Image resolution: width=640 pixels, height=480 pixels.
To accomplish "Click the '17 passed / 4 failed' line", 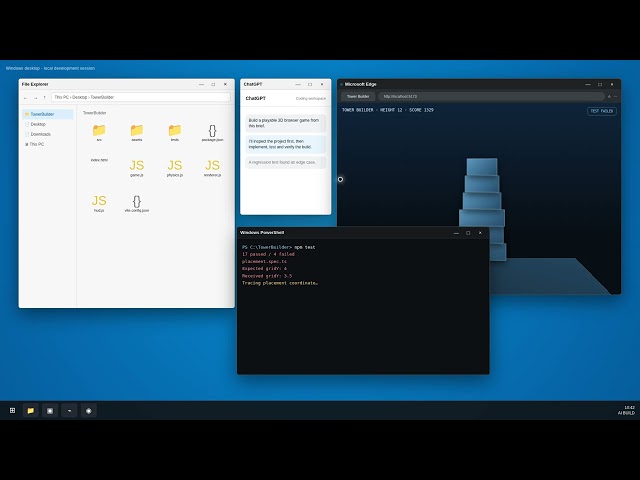I will 268,254.
